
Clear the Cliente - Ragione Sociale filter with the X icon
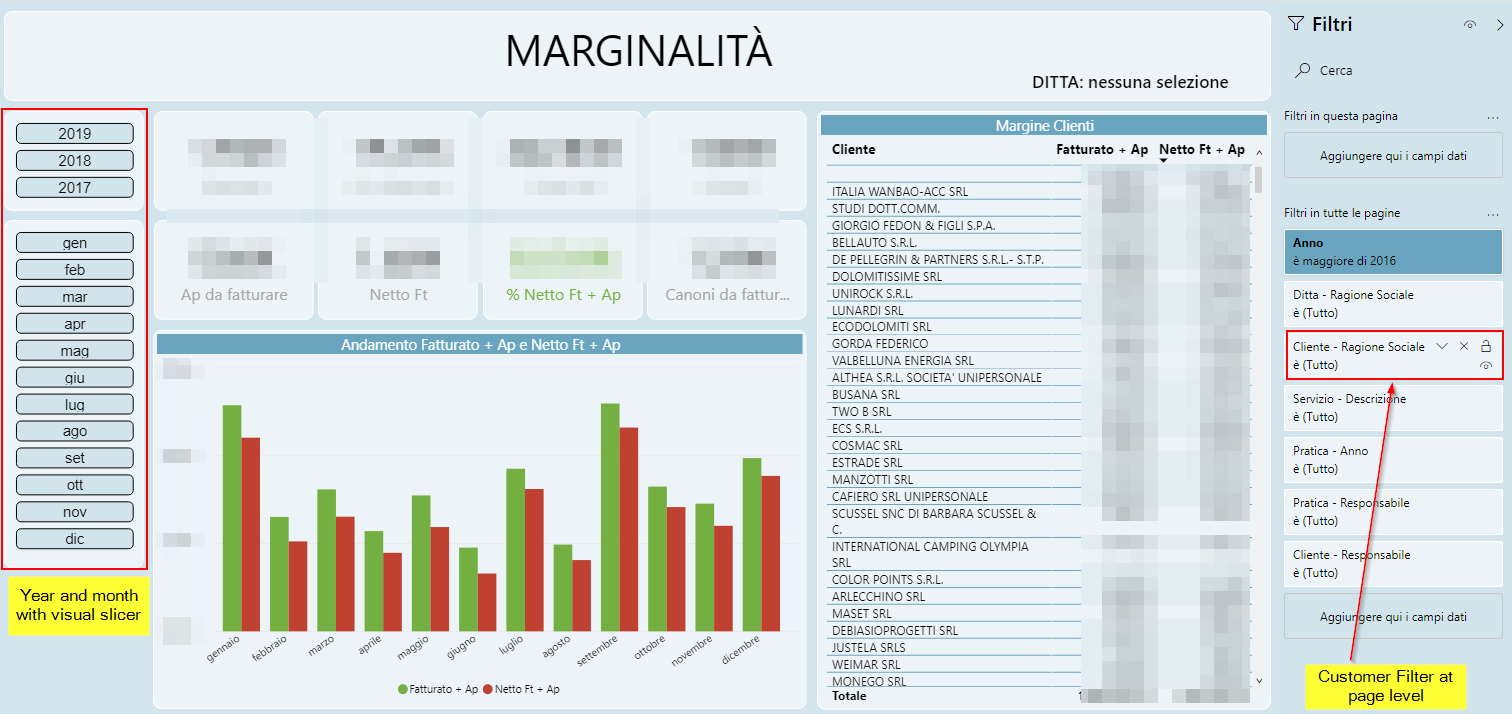[x=1464, y=346]
